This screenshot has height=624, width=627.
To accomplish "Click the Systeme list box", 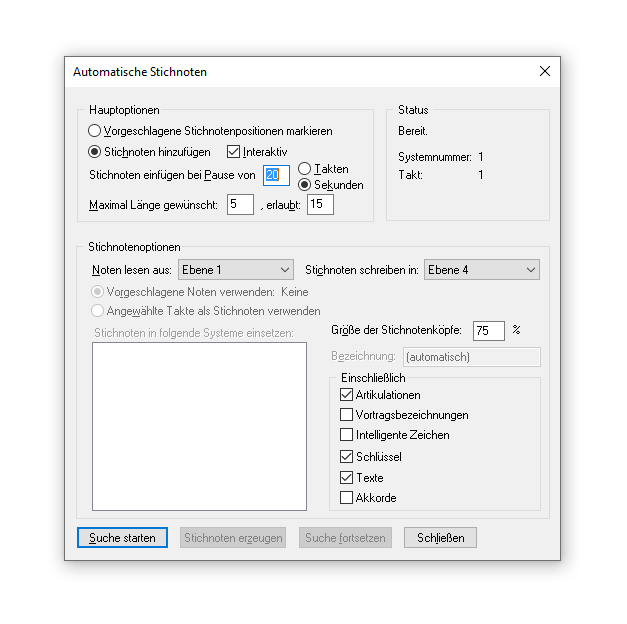I will [200, 426].
